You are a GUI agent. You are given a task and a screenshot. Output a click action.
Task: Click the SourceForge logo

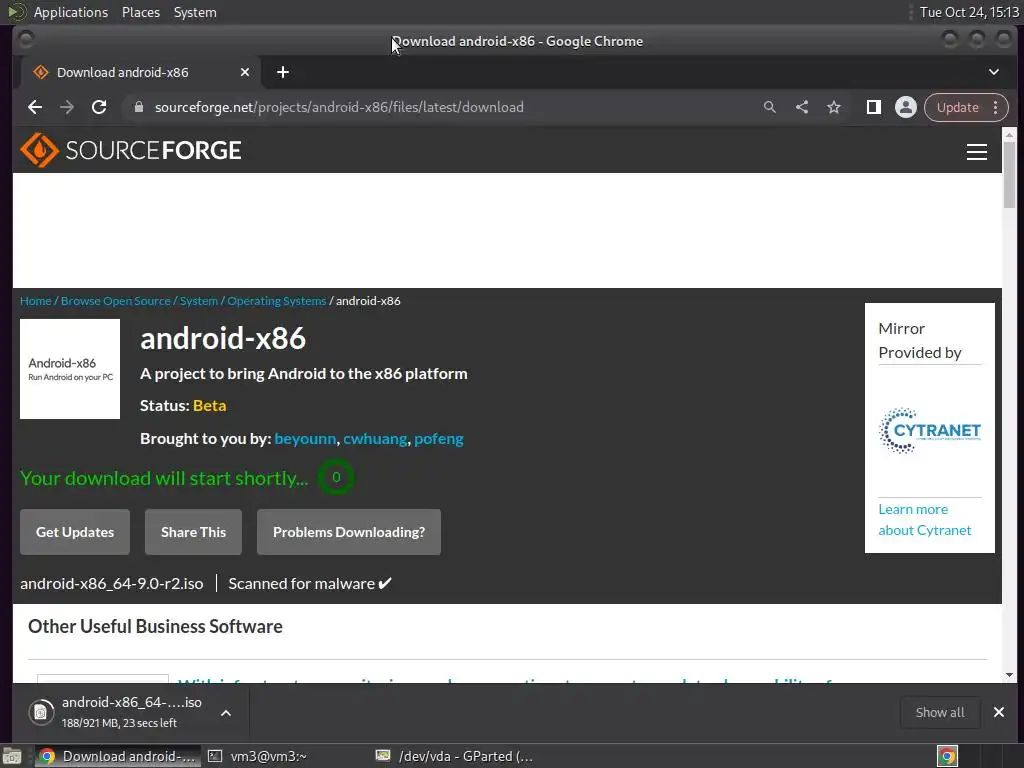131,150
